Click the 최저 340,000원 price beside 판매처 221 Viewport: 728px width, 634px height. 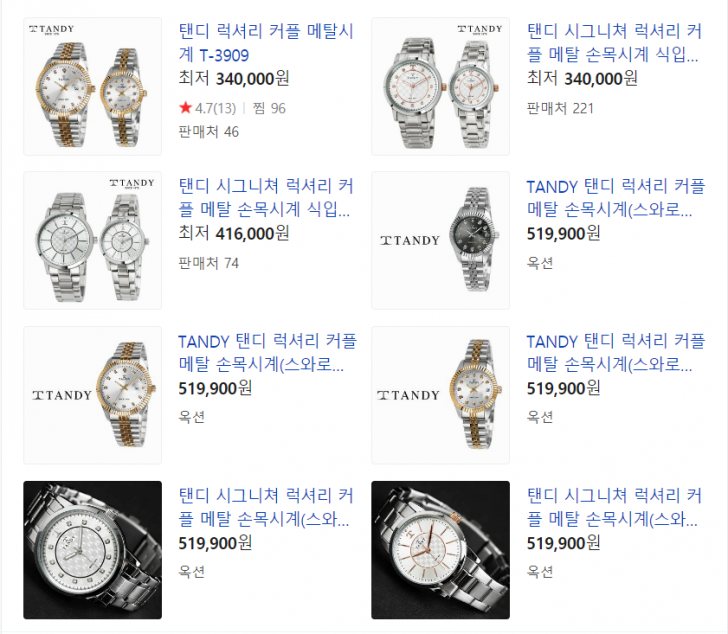point(582,78)
